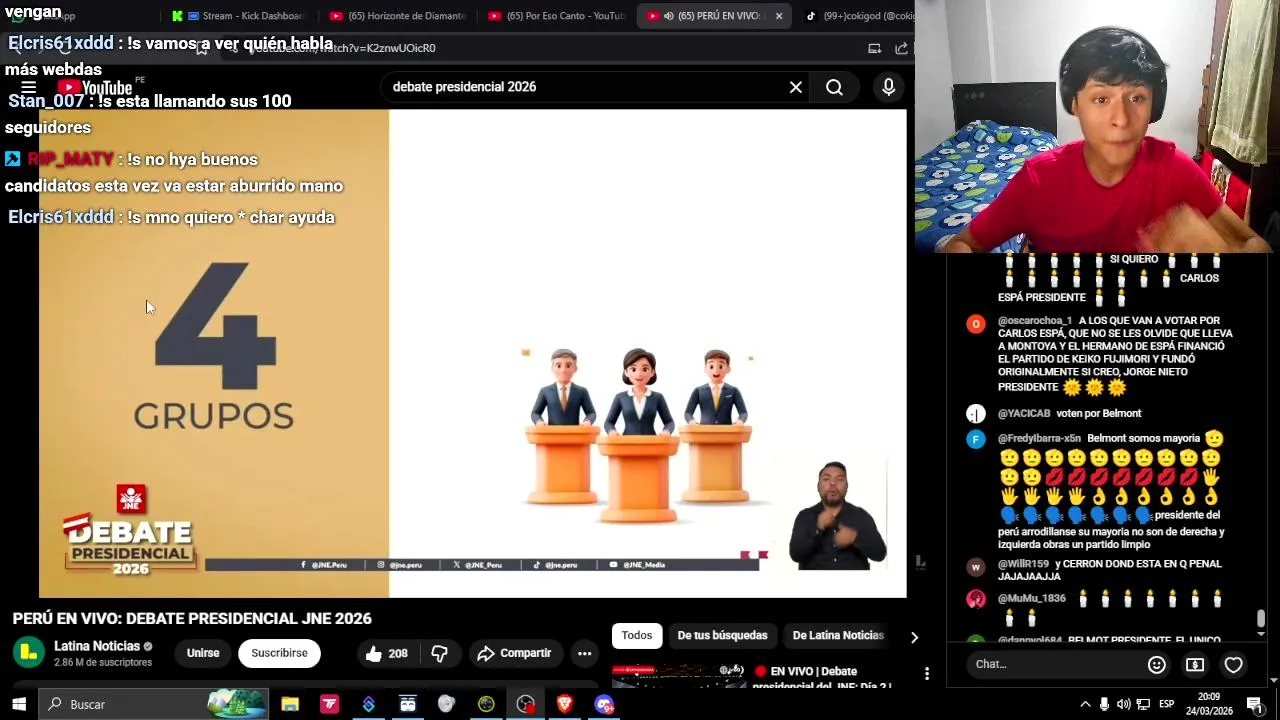Click the YouTube search magnifier button
This screenshot has width=1280, height=720.
(x=834, y=87)
